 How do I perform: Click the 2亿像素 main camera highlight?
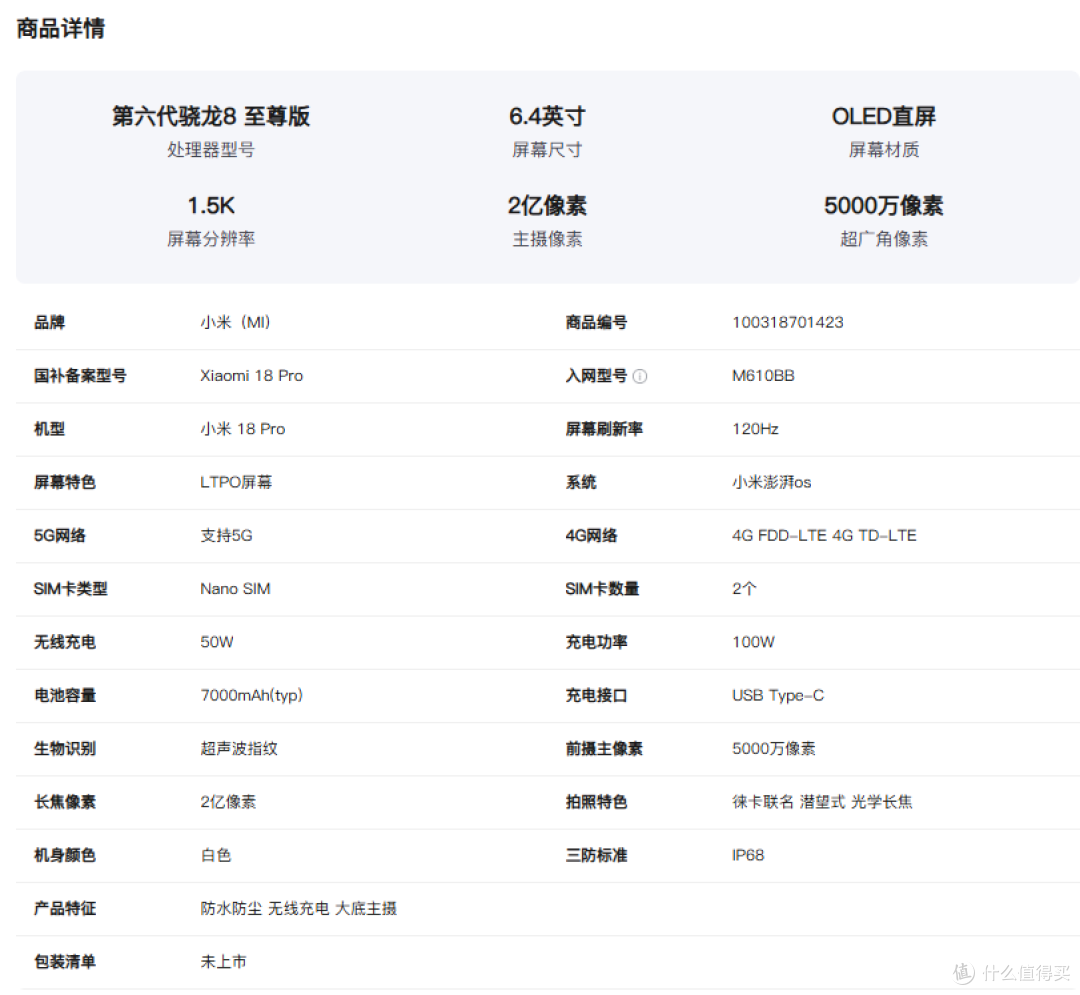[x=548, y=206]
